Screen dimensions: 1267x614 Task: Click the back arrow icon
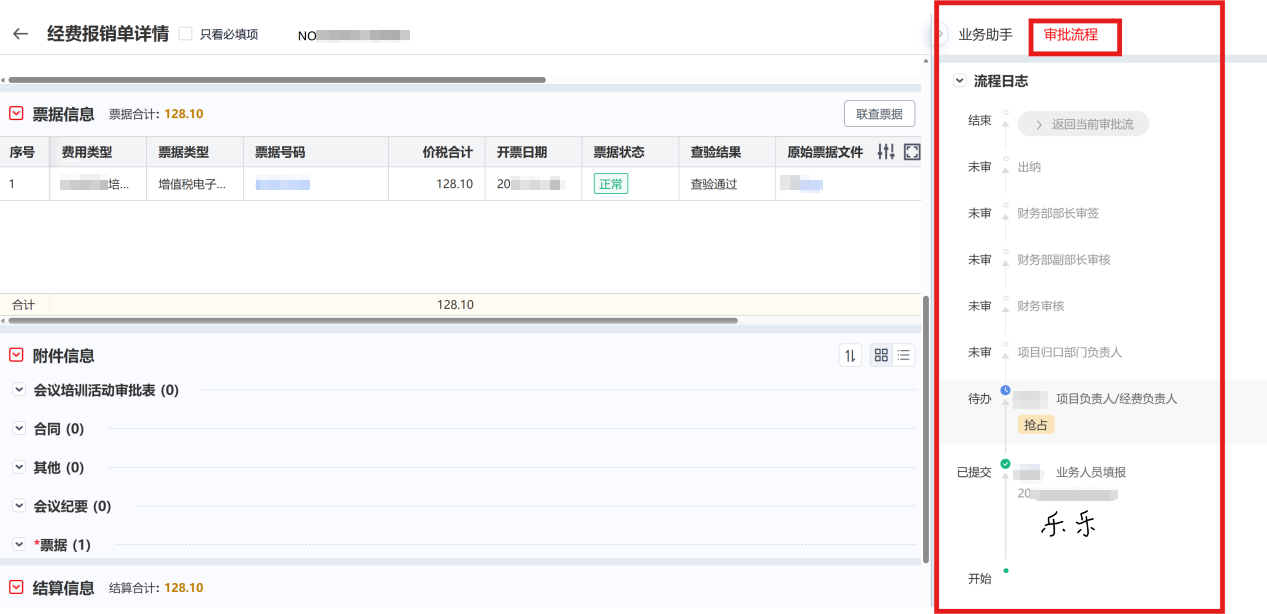point(20,34)
